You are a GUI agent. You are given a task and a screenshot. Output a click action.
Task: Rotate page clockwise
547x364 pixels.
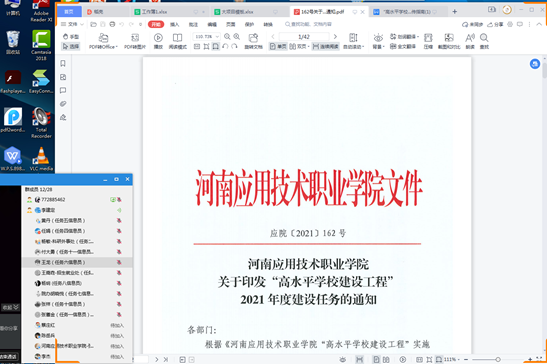pos(234,46)
